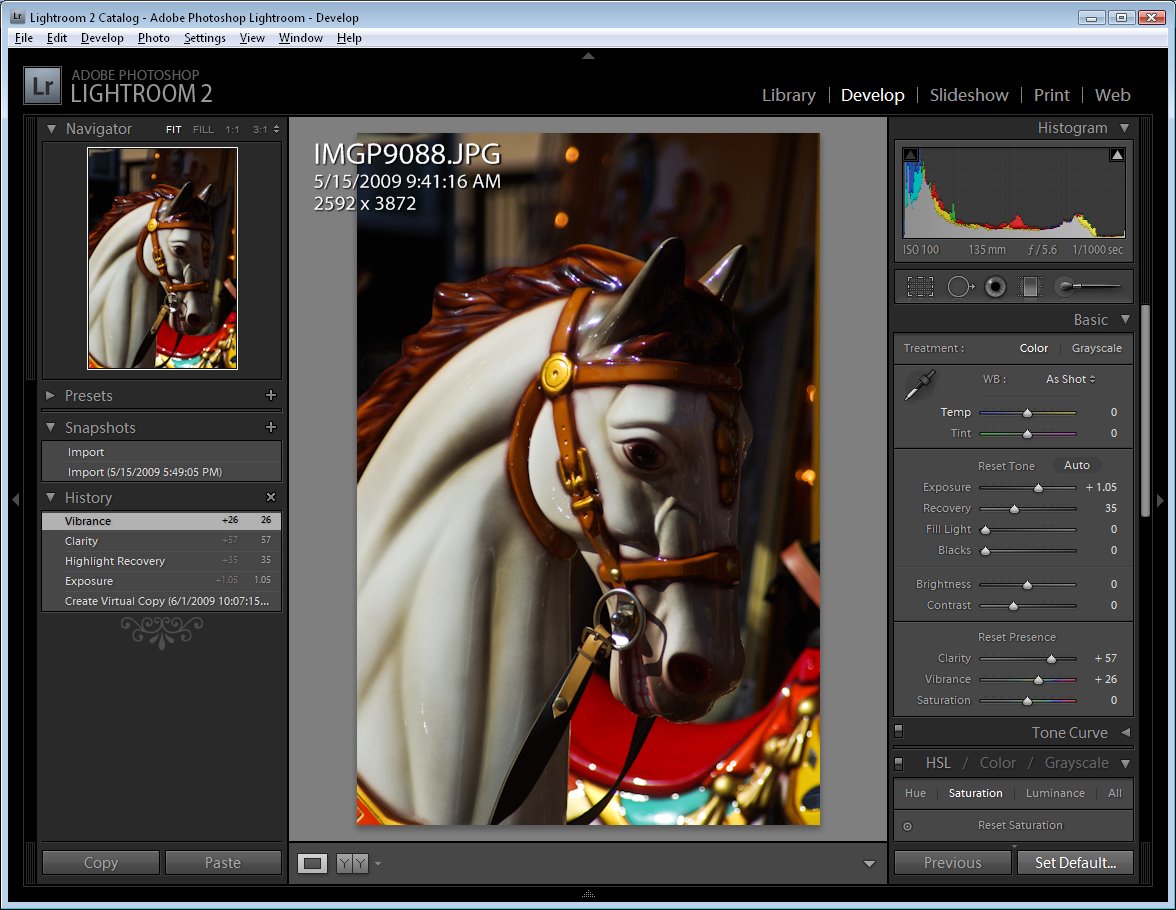The image size is (1176, 910).
Task: Click Reset Tone label
Action: coord(1006,466)
